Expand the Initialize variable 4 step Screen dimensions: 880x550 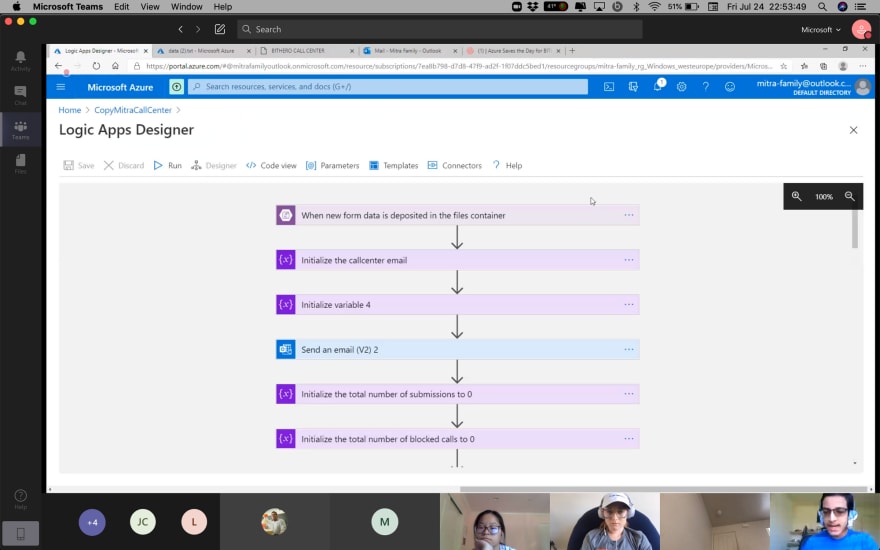[457, 305]
